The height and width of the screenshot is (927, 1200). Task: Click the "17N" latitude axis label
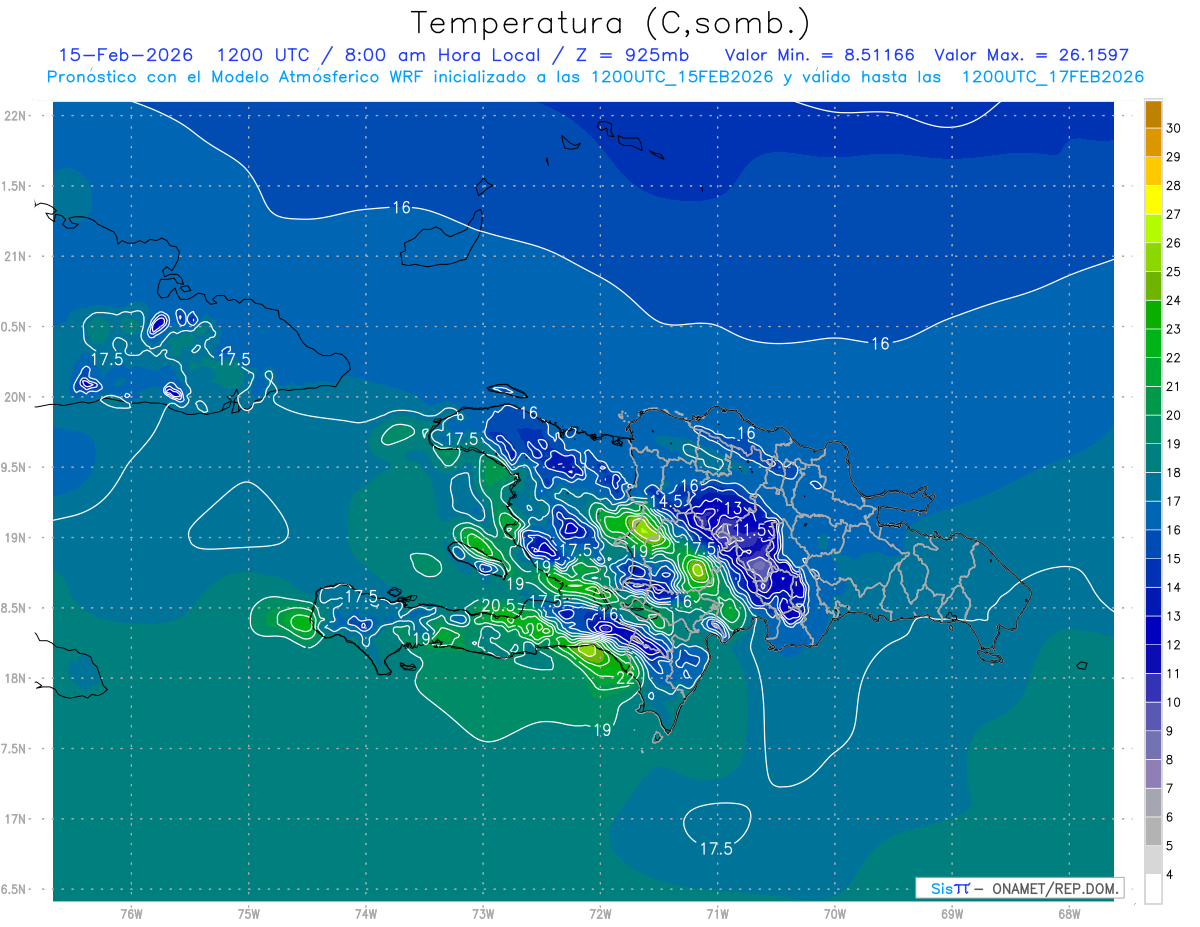[x=15, y=819]
